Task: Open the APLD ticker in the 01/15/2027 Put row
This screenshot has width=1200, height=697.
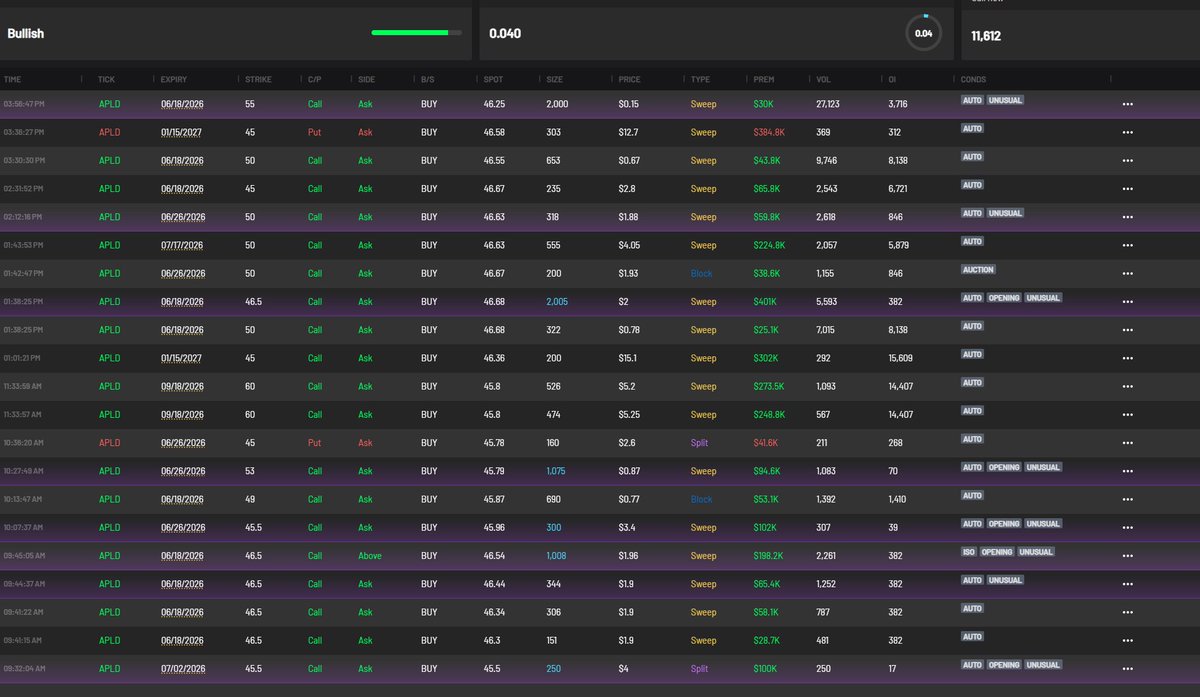Action: [109, 132]
